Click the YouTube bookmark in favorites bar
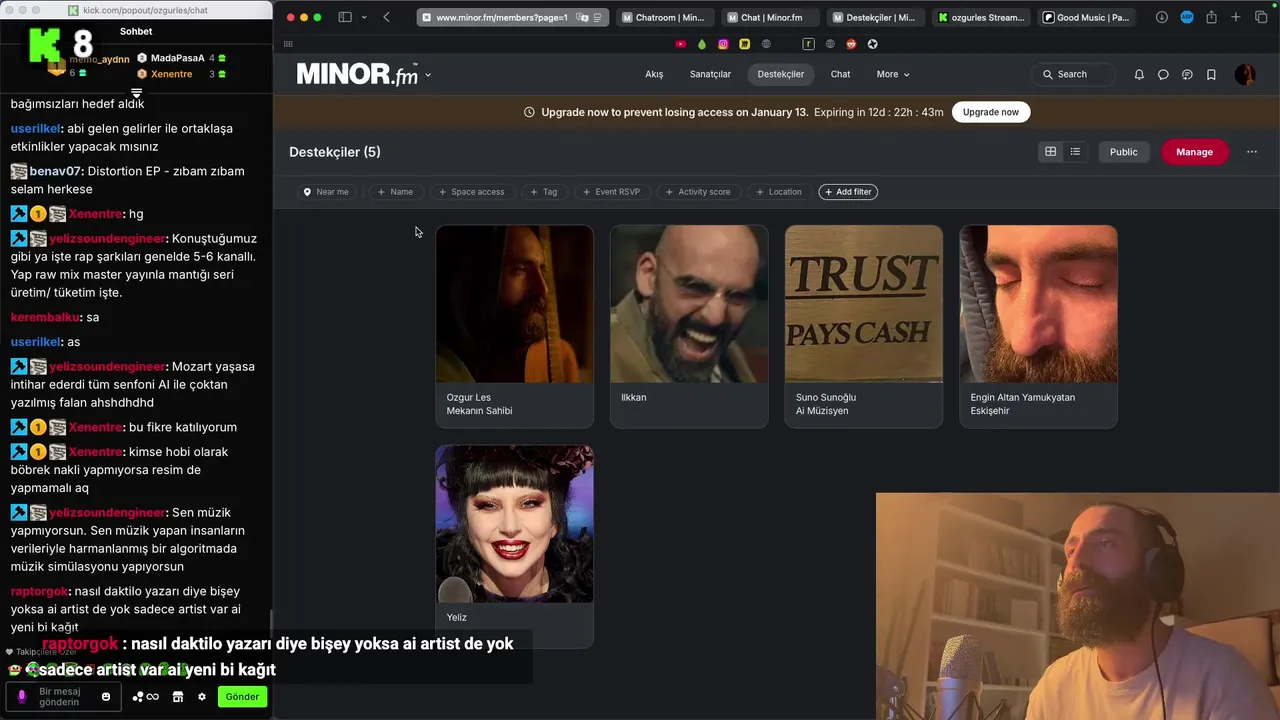The image size is (1280, 720). click(681, 44)
